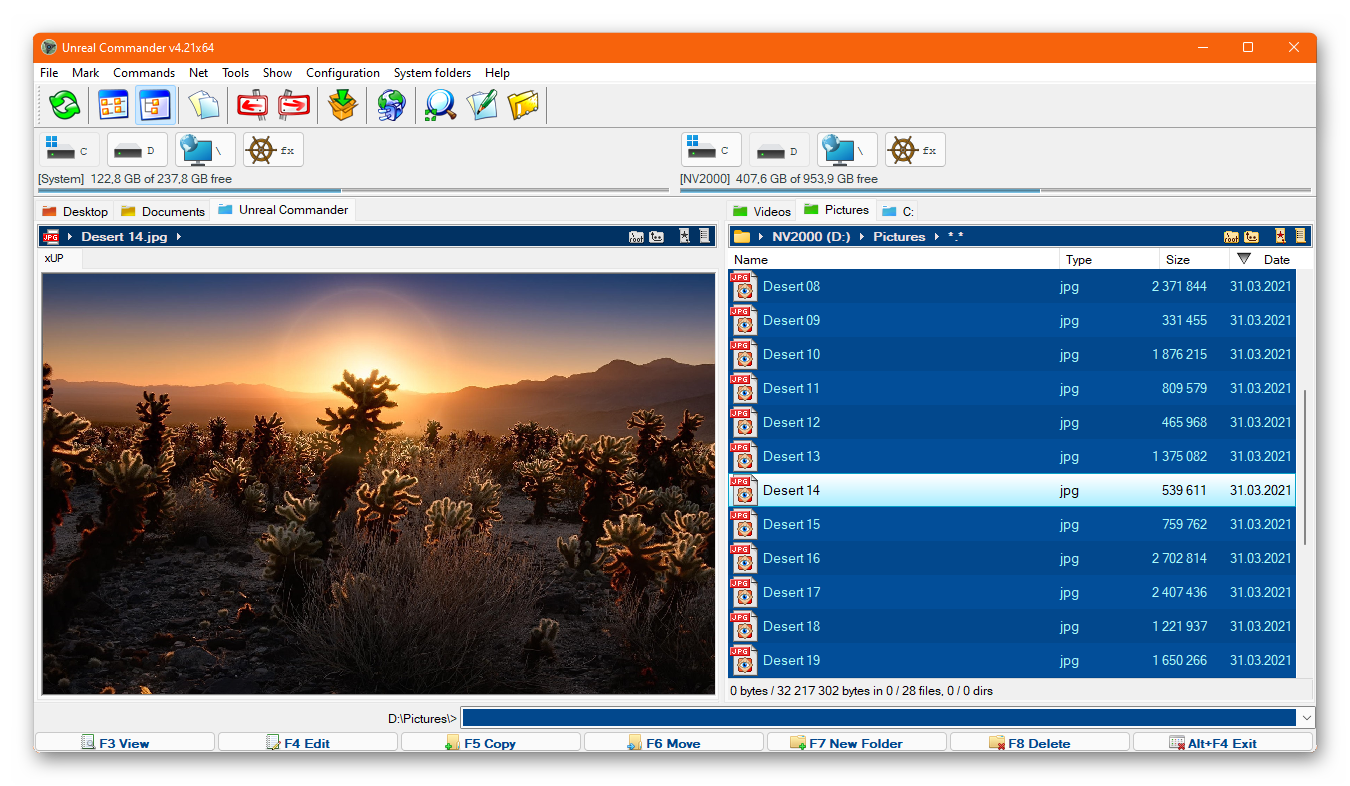This screenshot has height=786, width=1350.
Task: Select drive D in the left panel
Action: [x=137, y=150]
